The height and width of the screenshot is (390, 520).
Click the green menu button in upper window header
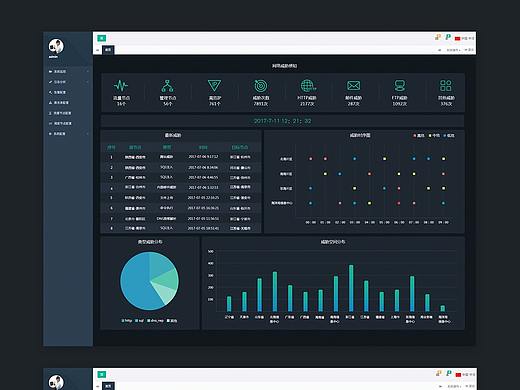[x=102, y=38]
